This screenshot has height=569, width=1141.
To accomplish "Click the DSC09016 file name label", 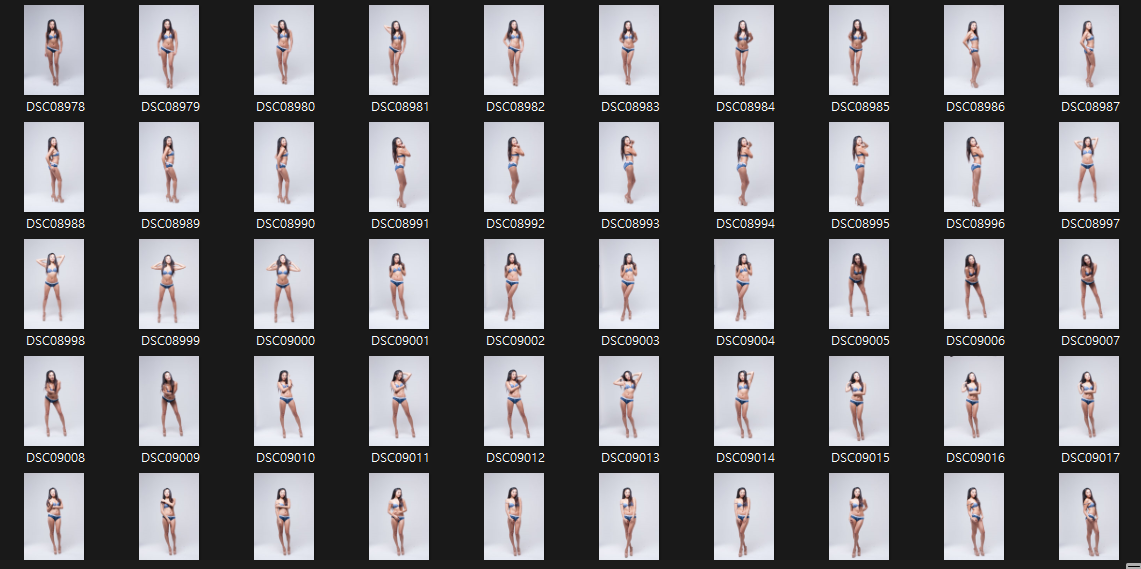I will coord(975,458).
